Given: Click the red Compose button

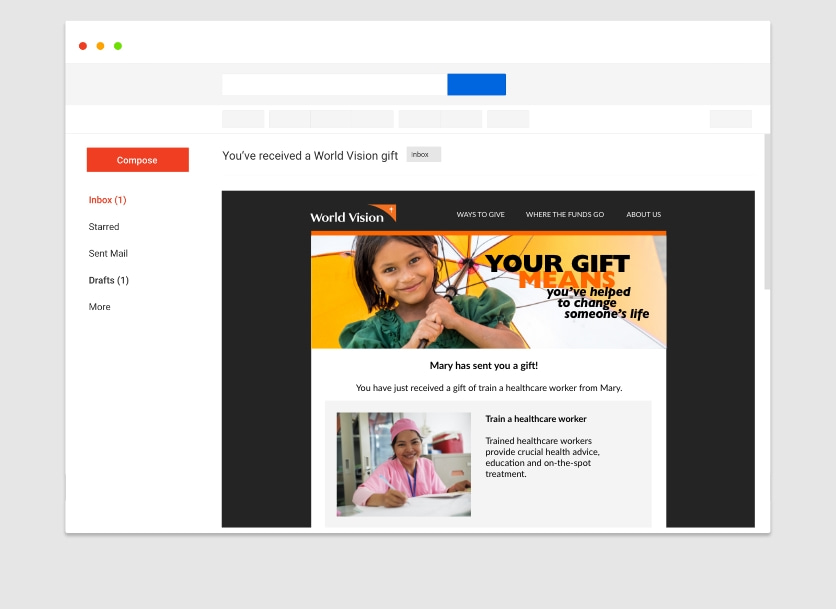Looking at the screenshot, I should coord(138,159).
